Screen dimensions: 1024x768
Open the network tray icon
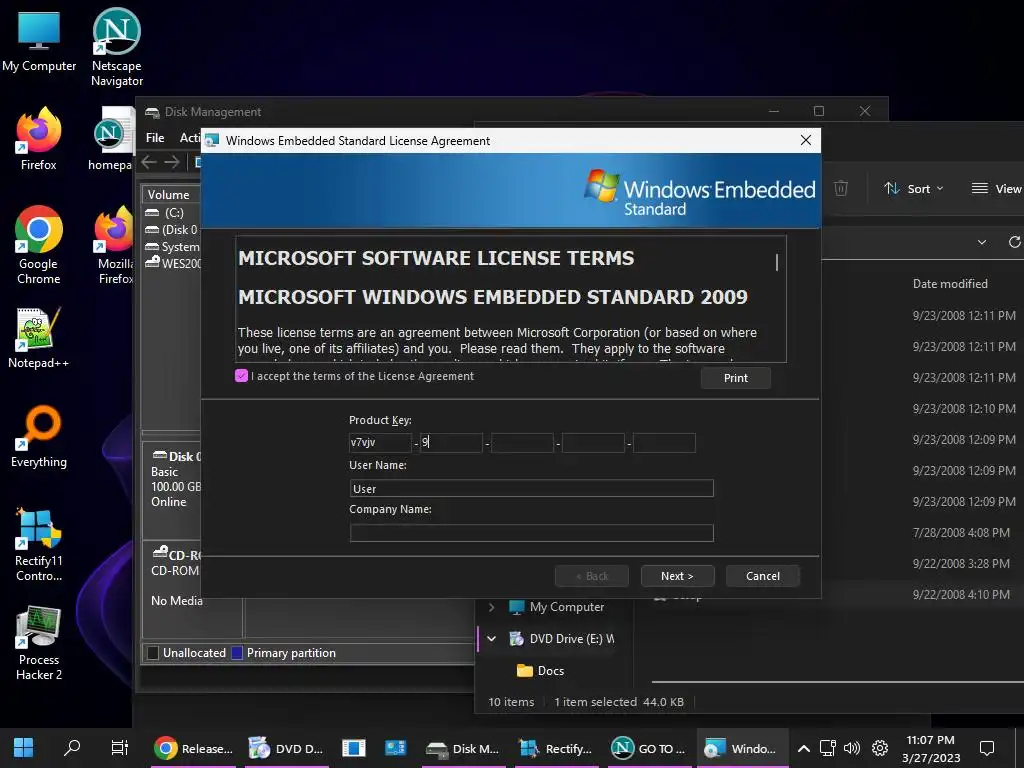(x=827, y=748)
